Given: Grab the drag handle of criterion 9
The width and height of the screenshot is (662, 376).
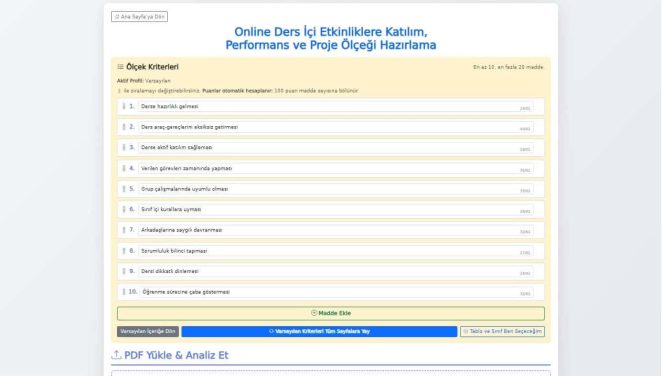Looking at the screenshot, I should [x=124, y=271].
